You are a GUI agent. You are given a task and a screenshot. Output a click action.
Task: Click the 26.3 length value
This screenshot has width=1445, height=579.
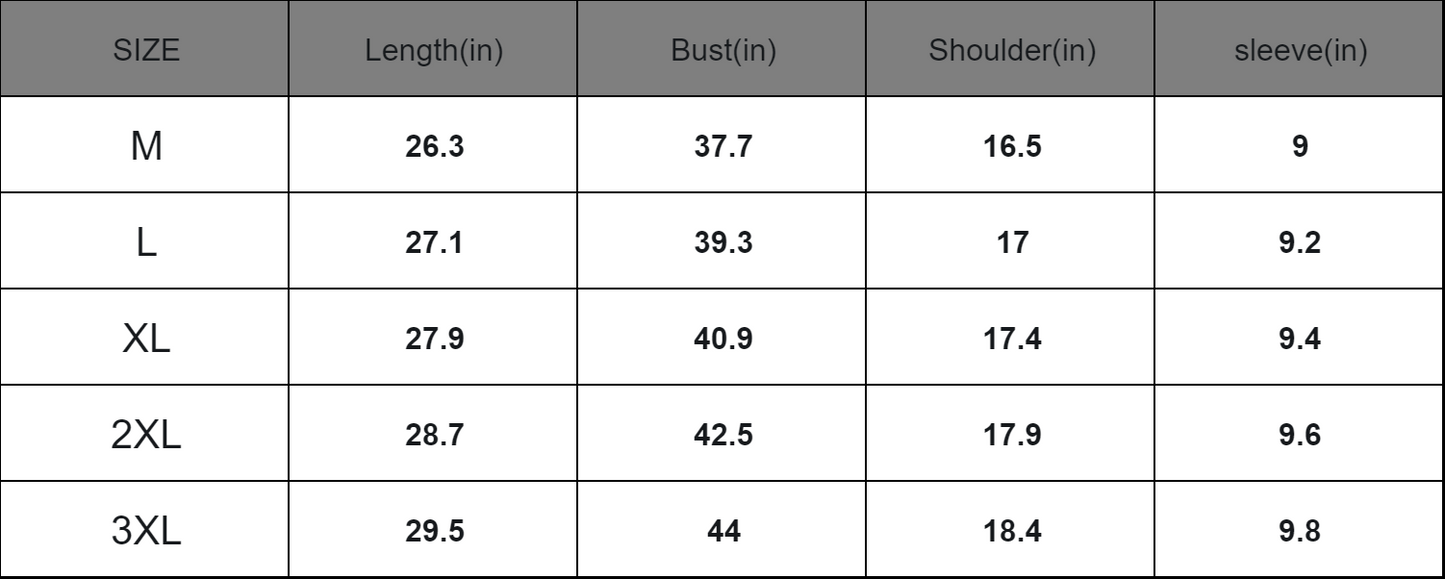click(434, 147)
